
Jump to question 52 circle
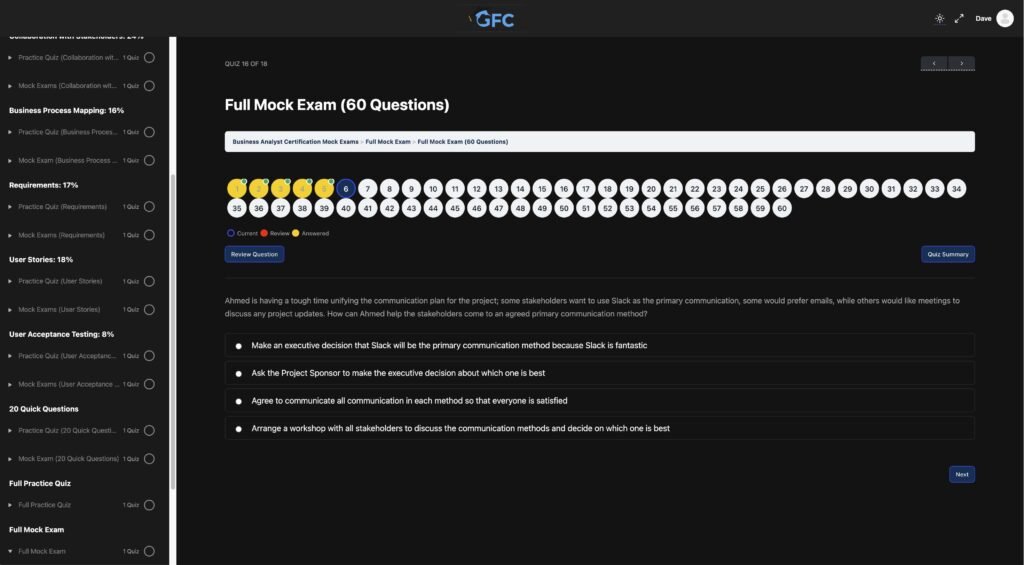(607, 208)
